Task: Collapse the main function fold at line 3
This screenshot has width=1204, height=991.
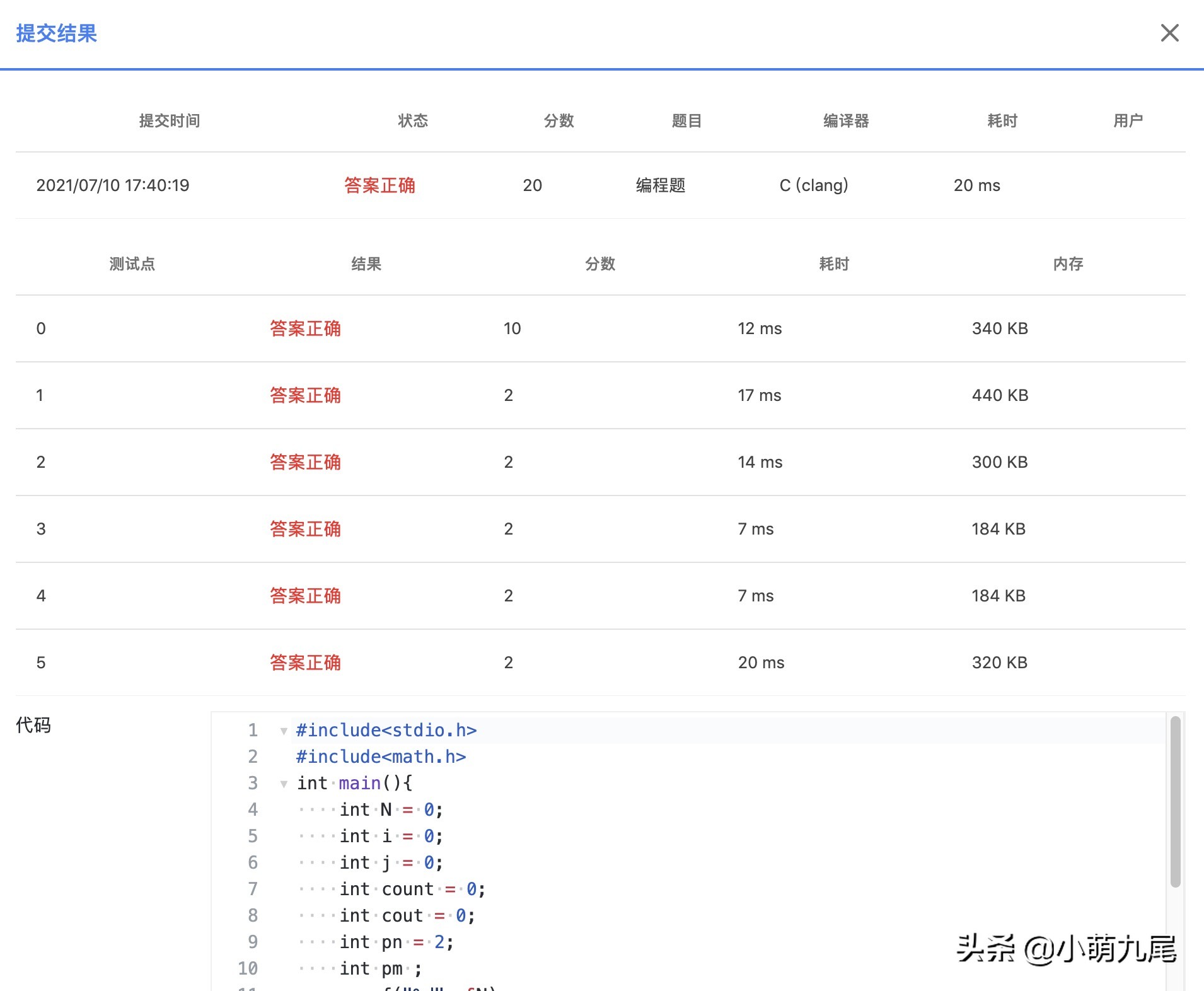Action: click(x=283, y=783)
